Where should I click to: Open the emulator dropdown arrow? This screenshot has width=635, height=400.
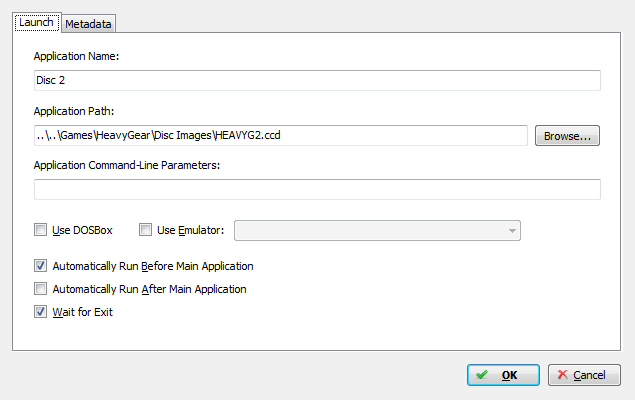tap(512, 231)
